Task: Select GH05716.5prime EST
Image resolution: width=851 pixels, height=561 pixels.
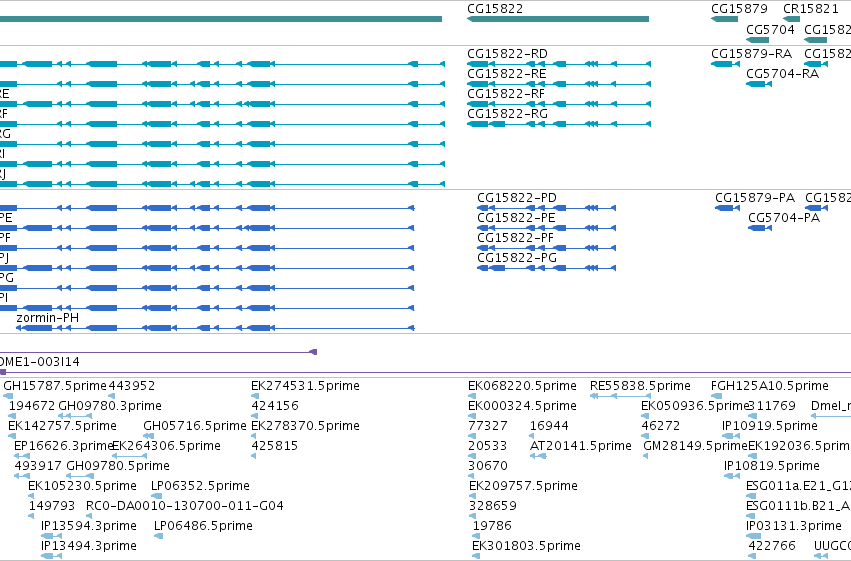Action: click(149, 436)
